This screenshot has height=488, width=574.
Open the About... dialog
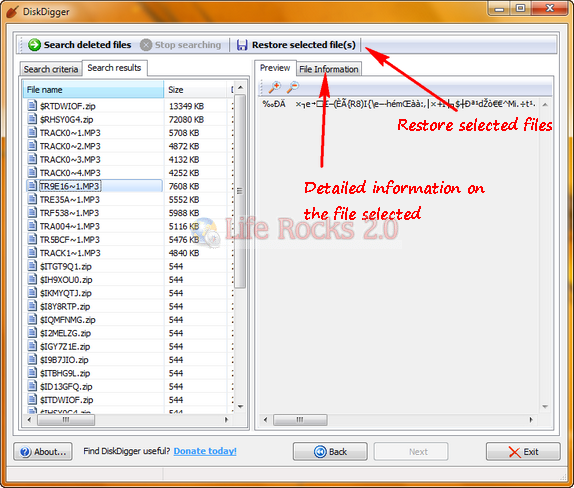[43, 452]
